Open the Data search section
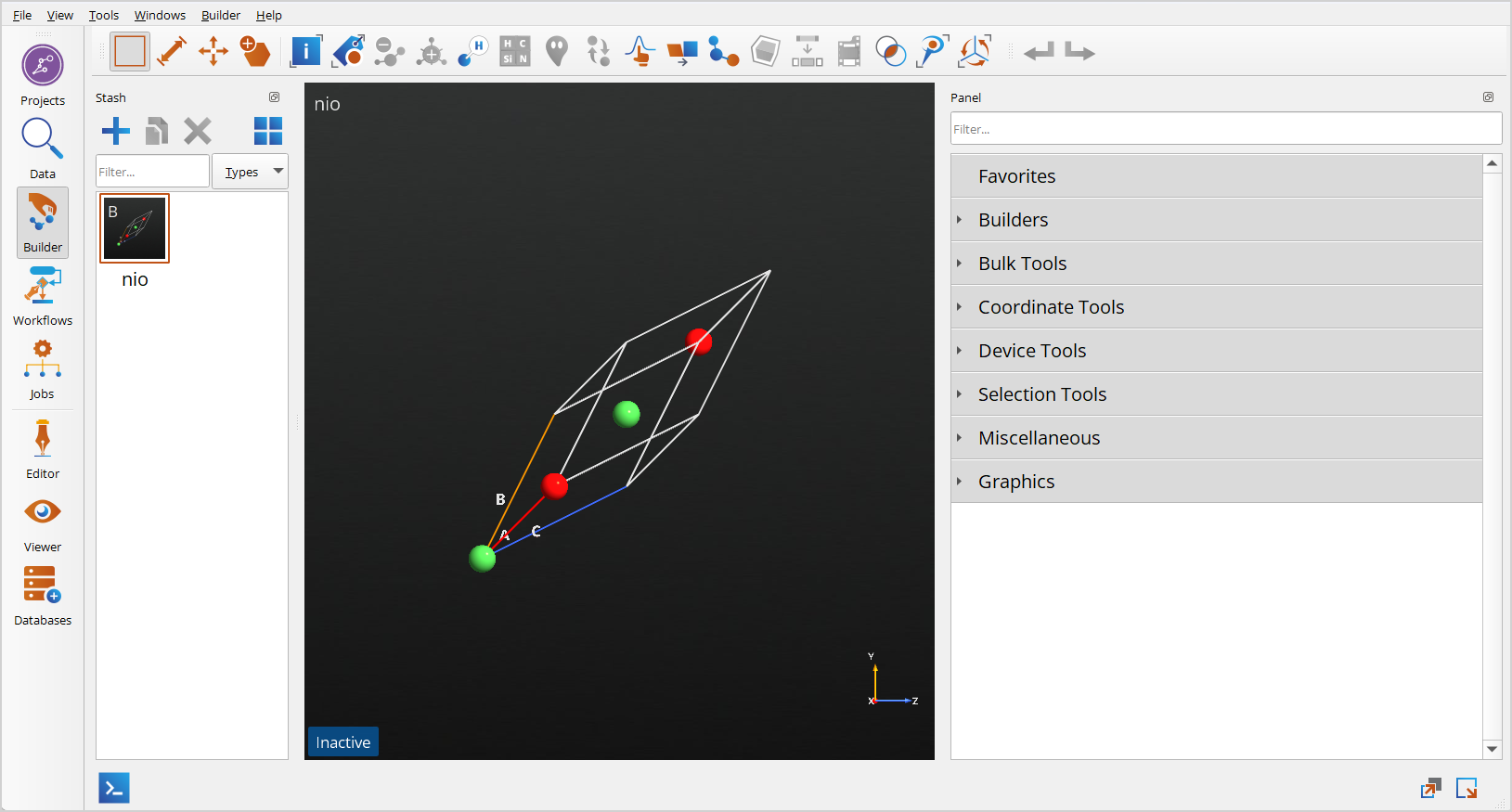Image resolution: width=1512 pixels, height=812 pixels. tap(43, 148)
